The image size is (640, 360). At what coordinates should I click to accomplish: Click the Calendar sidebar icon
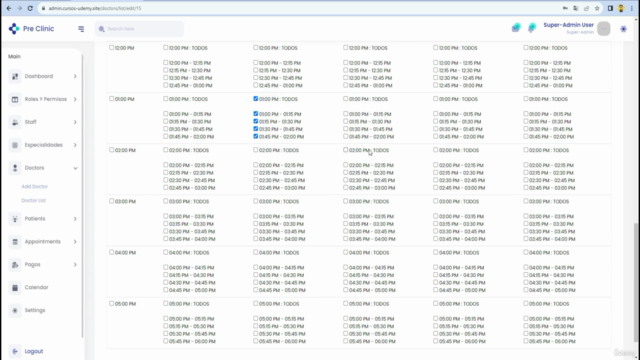tap(15, 287)
